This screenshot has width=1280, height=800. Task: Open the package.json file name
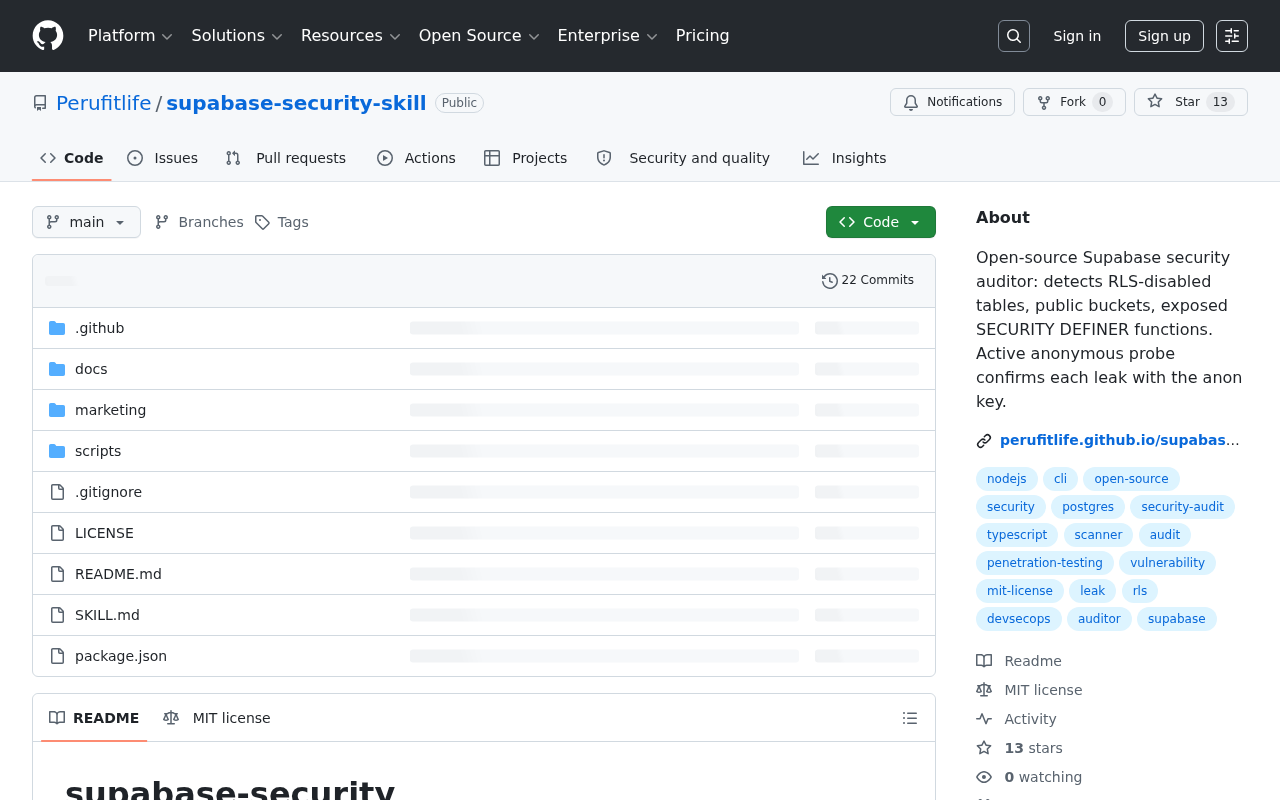coord(121,656)
